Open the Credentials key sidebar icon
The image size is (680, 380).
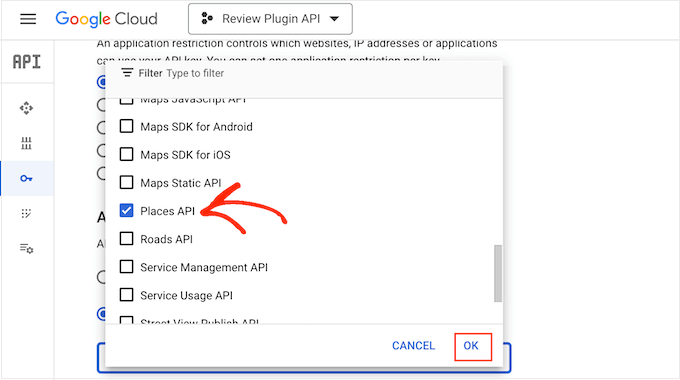tap(26, 178)
